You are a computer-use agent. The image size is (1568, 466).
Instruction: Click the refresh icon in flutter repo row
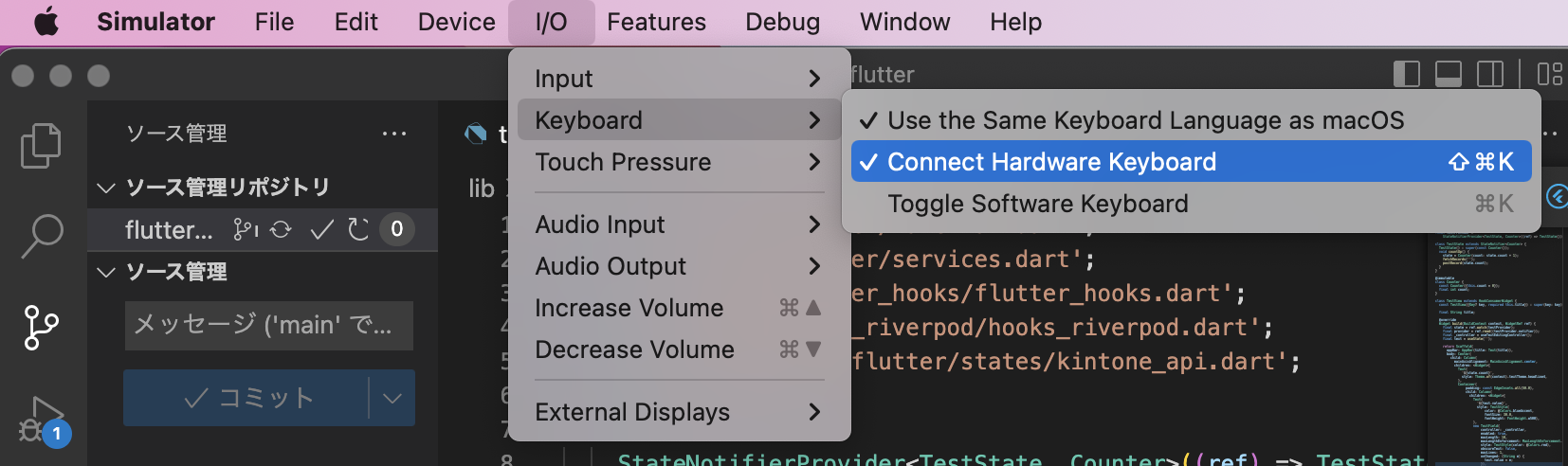(x=358, y=229)
